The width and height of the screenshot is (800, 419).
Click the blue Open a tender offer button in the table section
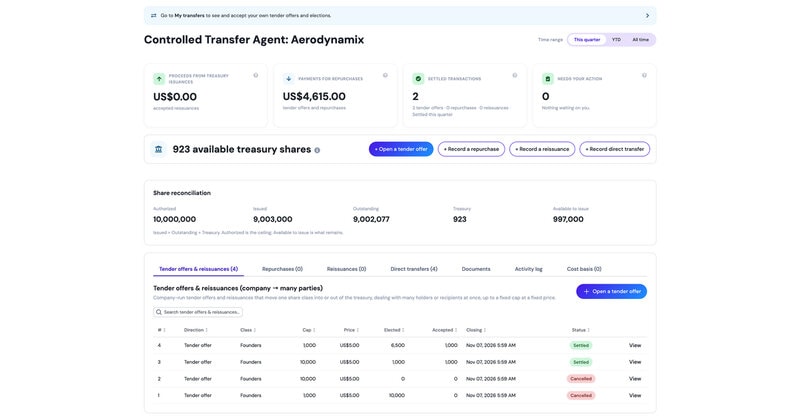click(611, 291)
